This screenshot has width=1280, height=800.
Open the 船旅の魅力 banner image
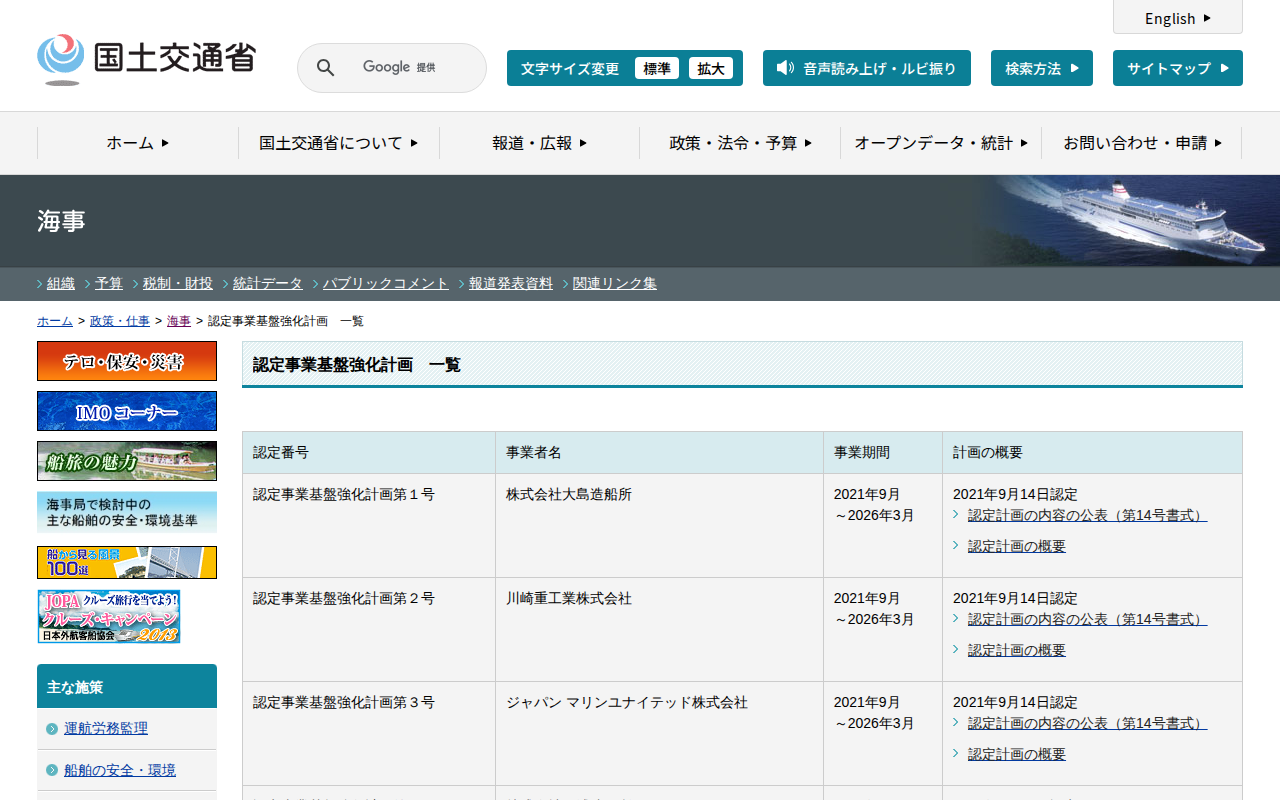127,461
